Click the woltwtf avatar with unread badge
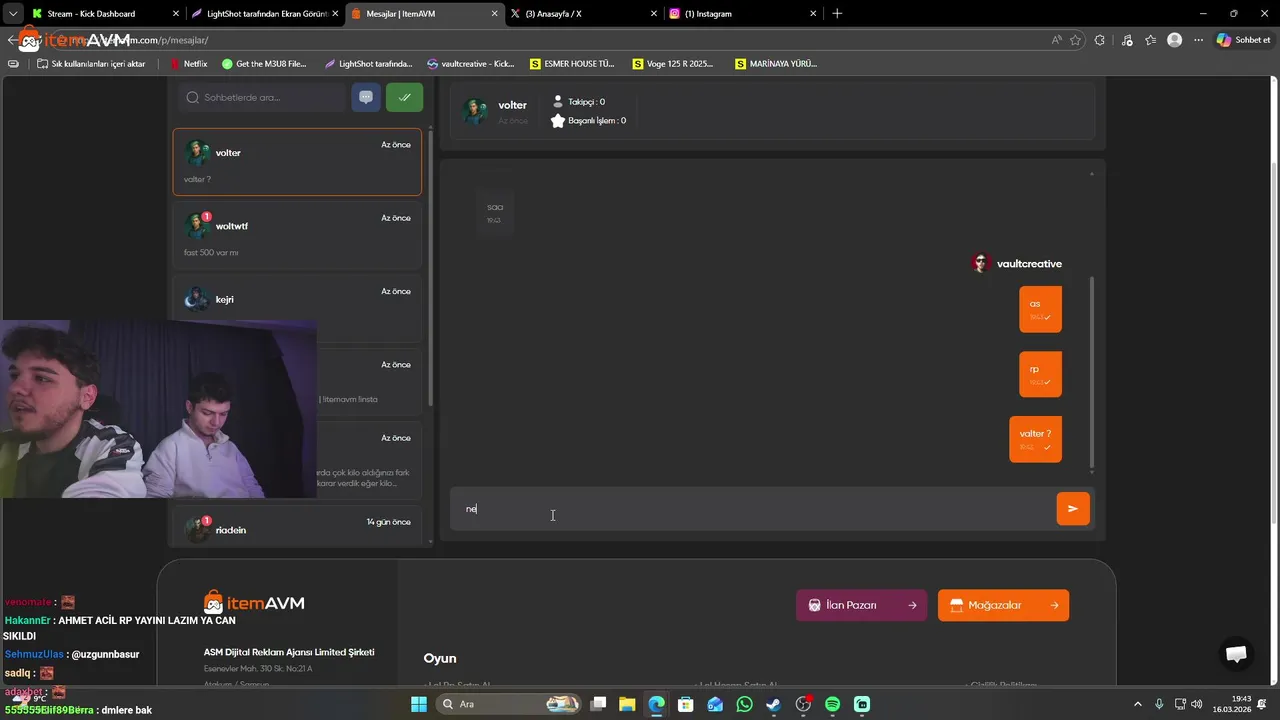 click(197, 226)
